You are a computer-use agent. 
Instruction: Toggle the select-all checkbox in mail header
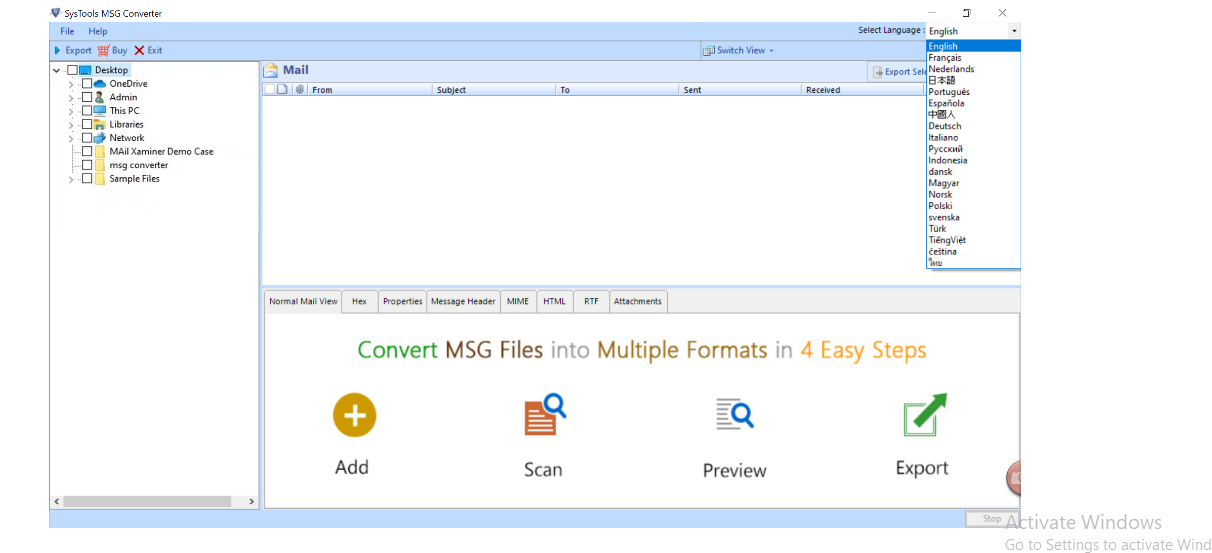tap(269, 90)
